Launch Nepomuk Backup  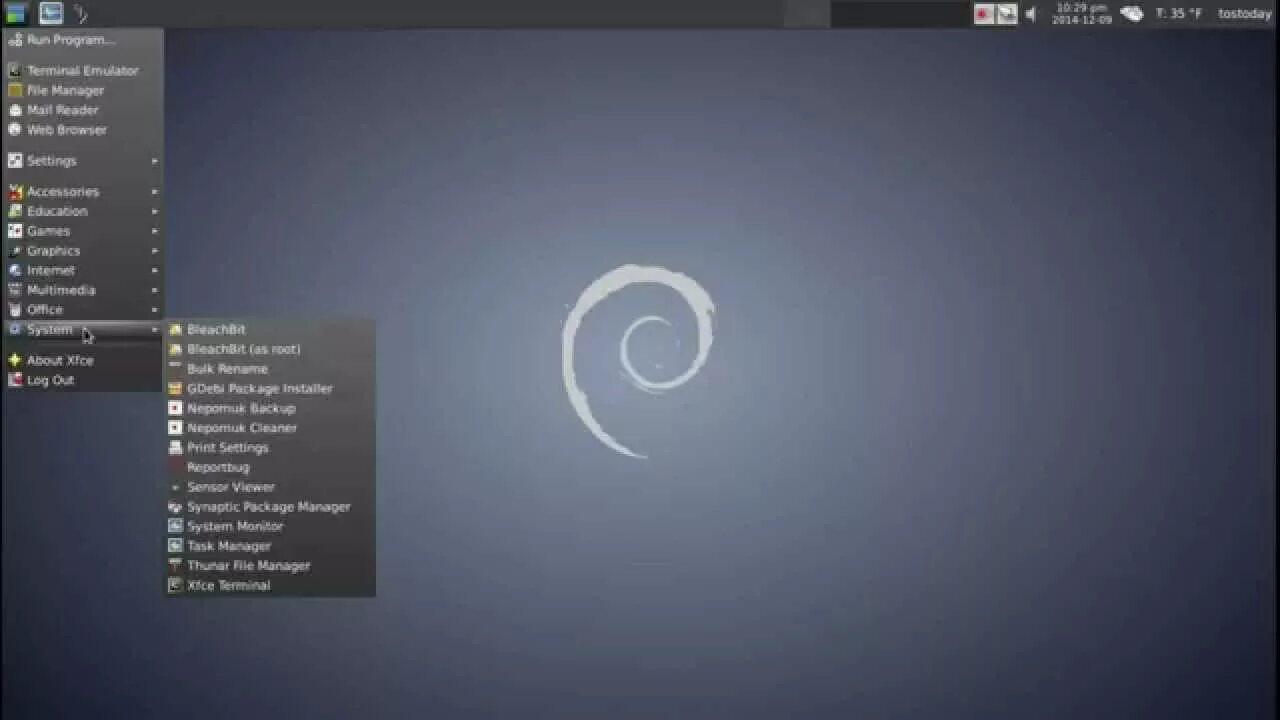click(x=270, y=408)
